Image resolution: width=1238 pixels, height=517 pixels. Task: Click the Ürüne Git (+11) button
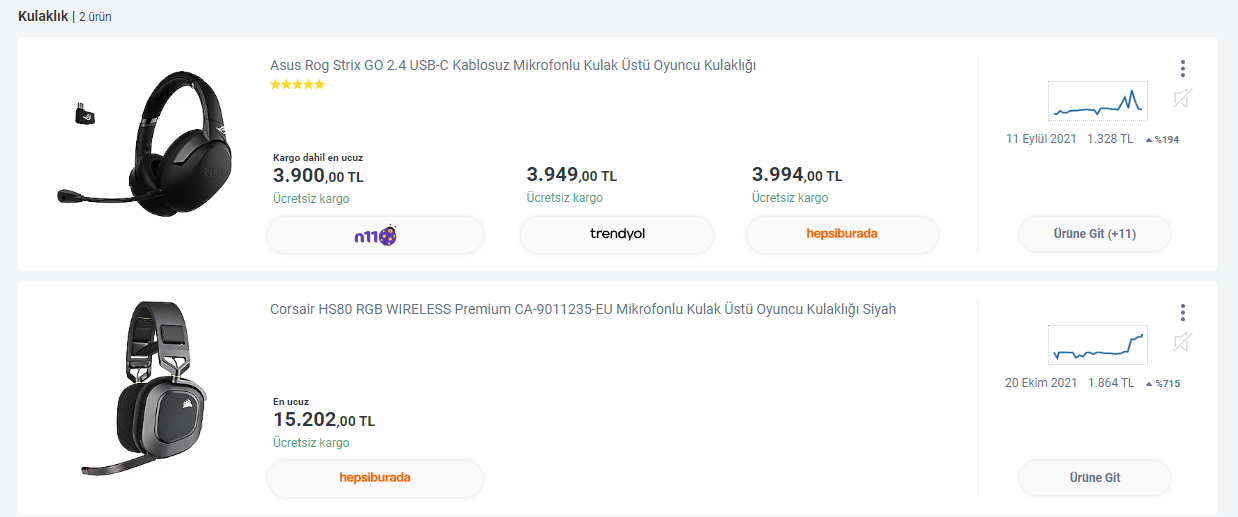pyautogui.click(x=1094, y=234)
